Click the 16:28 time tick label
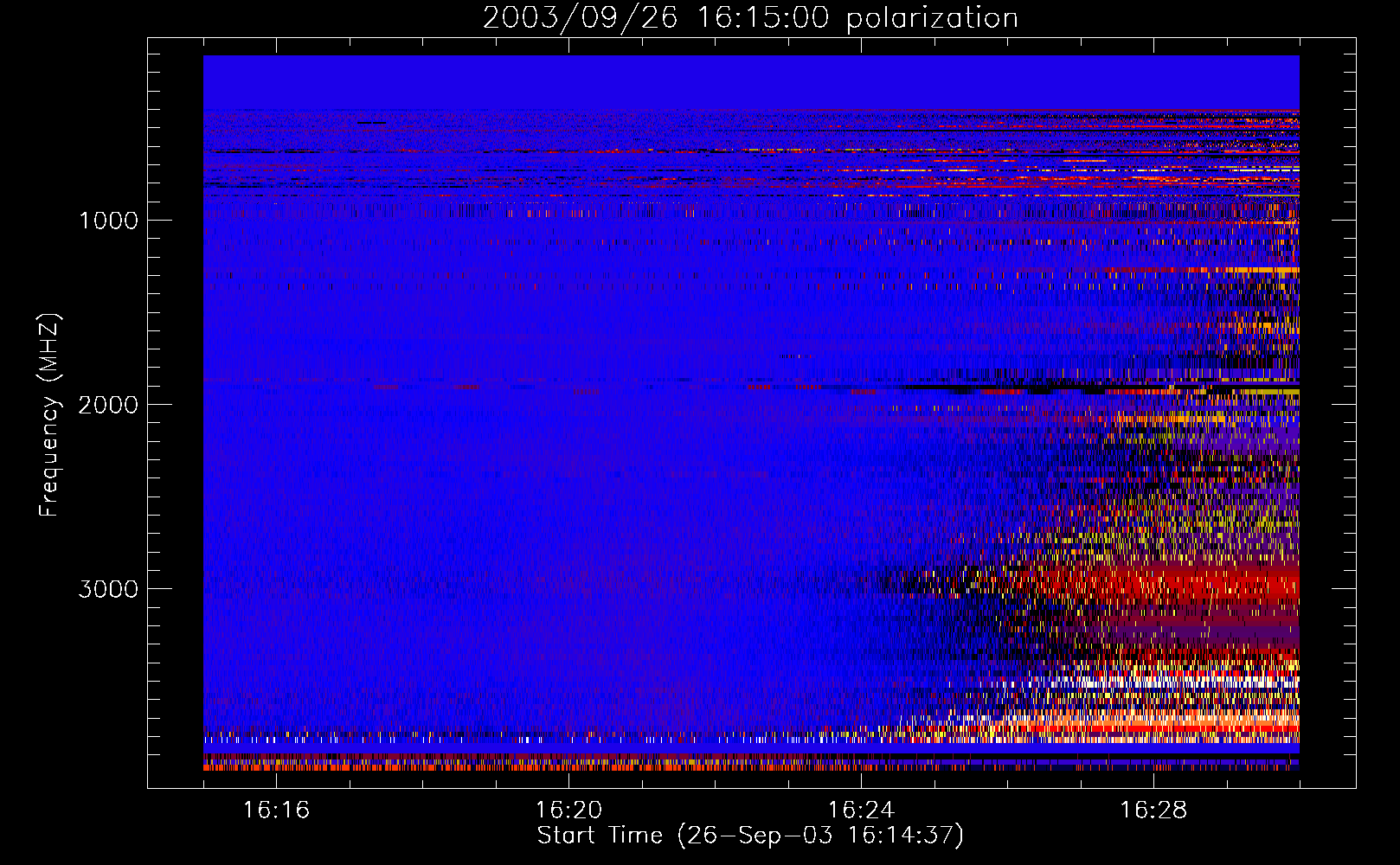The image size is (1400, 865). click(1153, 811)
